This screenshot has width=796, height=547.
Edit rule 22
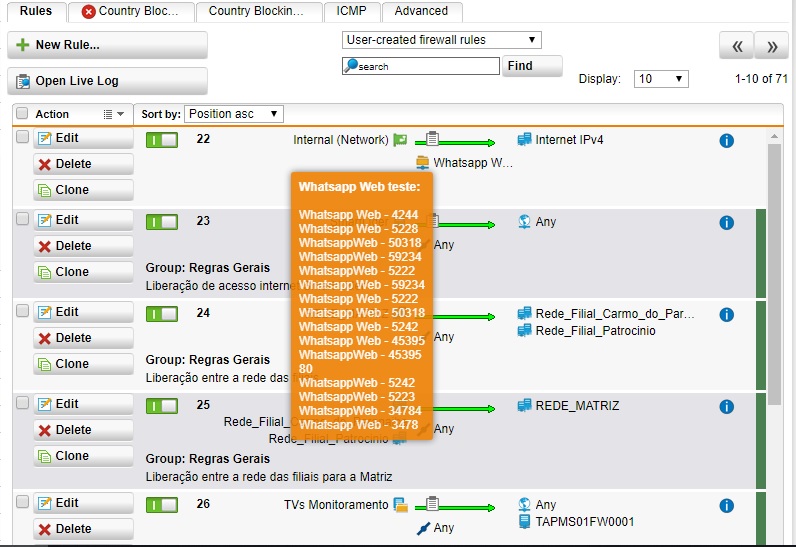pyautogui.click(x=84, y=138)
